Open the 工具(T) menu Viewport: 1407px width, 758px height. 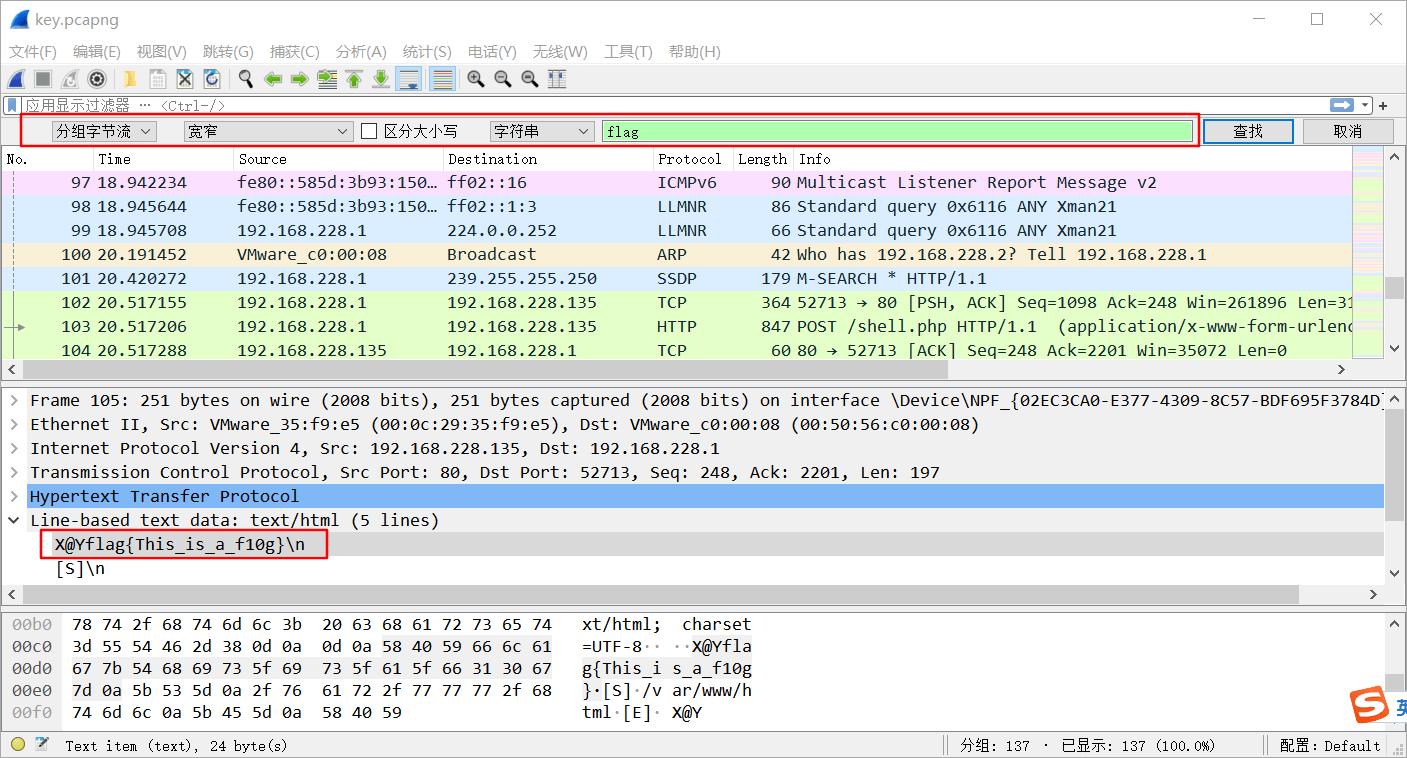tap(628, 52)
